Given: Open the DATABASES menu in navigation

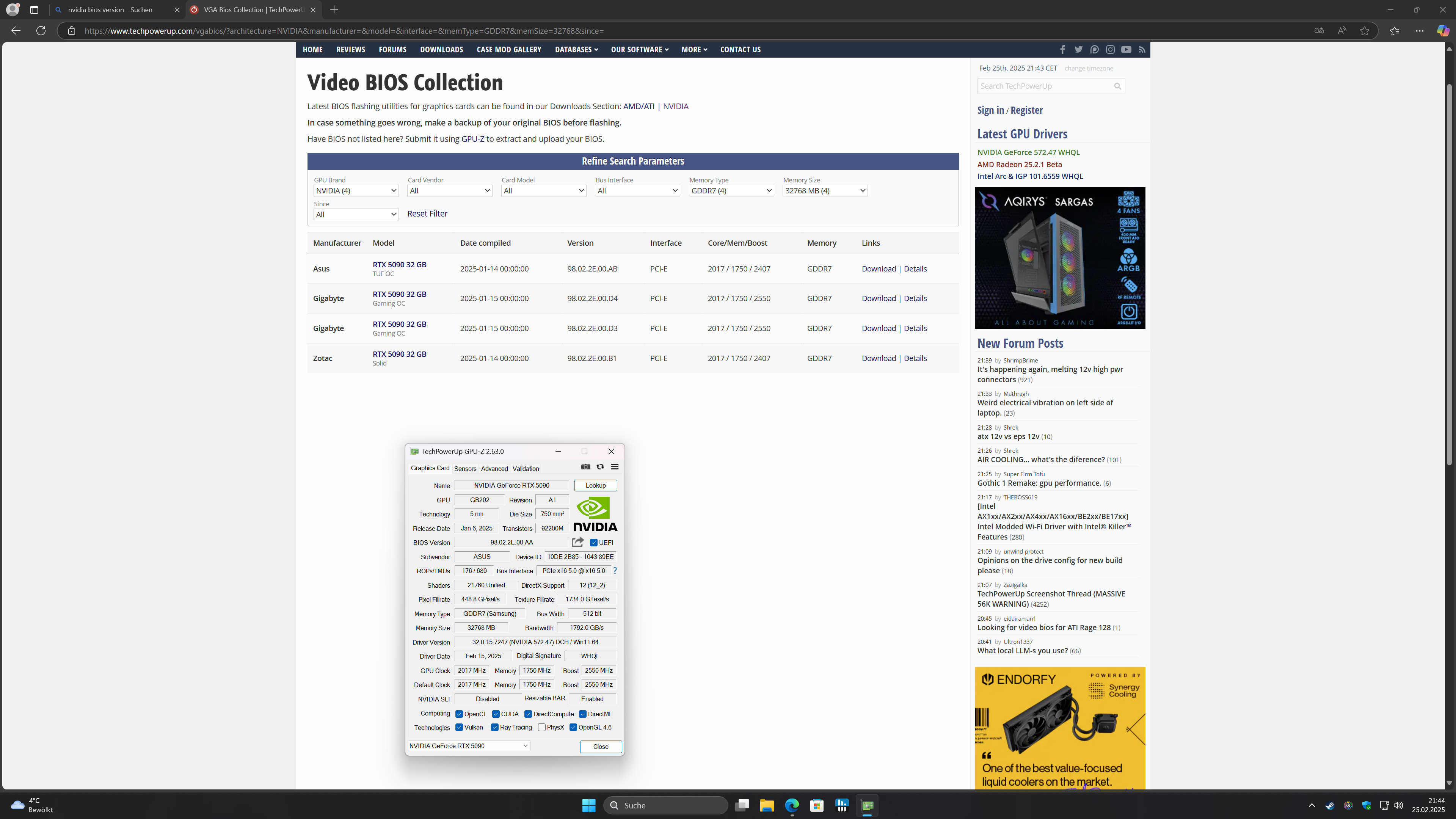Looking at the screenshot, I should (x=576, y=50).
